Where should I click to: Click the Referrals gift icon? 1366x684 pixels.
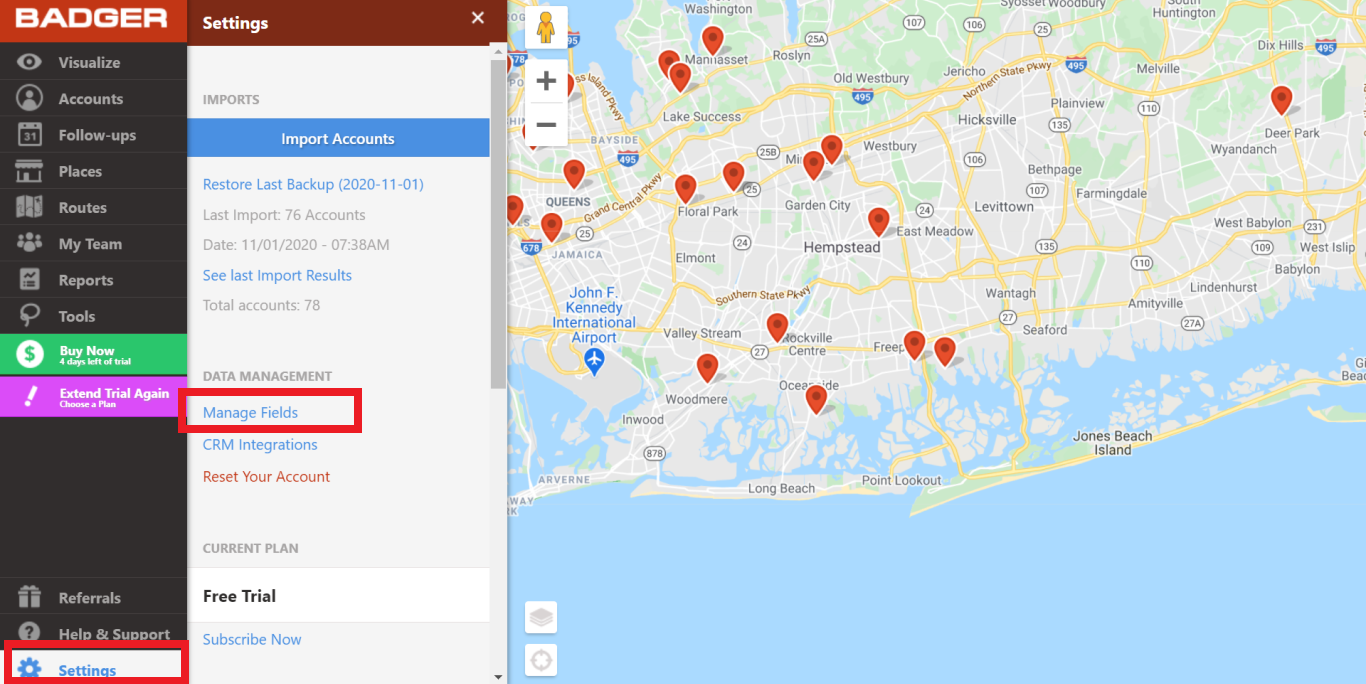(x=30, y=597)
